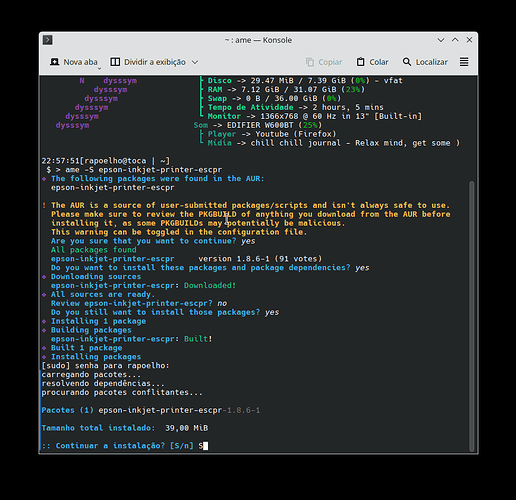This screenshot has height=500, width=516.
Task: Click the RAM usage line
Action: pos(286,90)
